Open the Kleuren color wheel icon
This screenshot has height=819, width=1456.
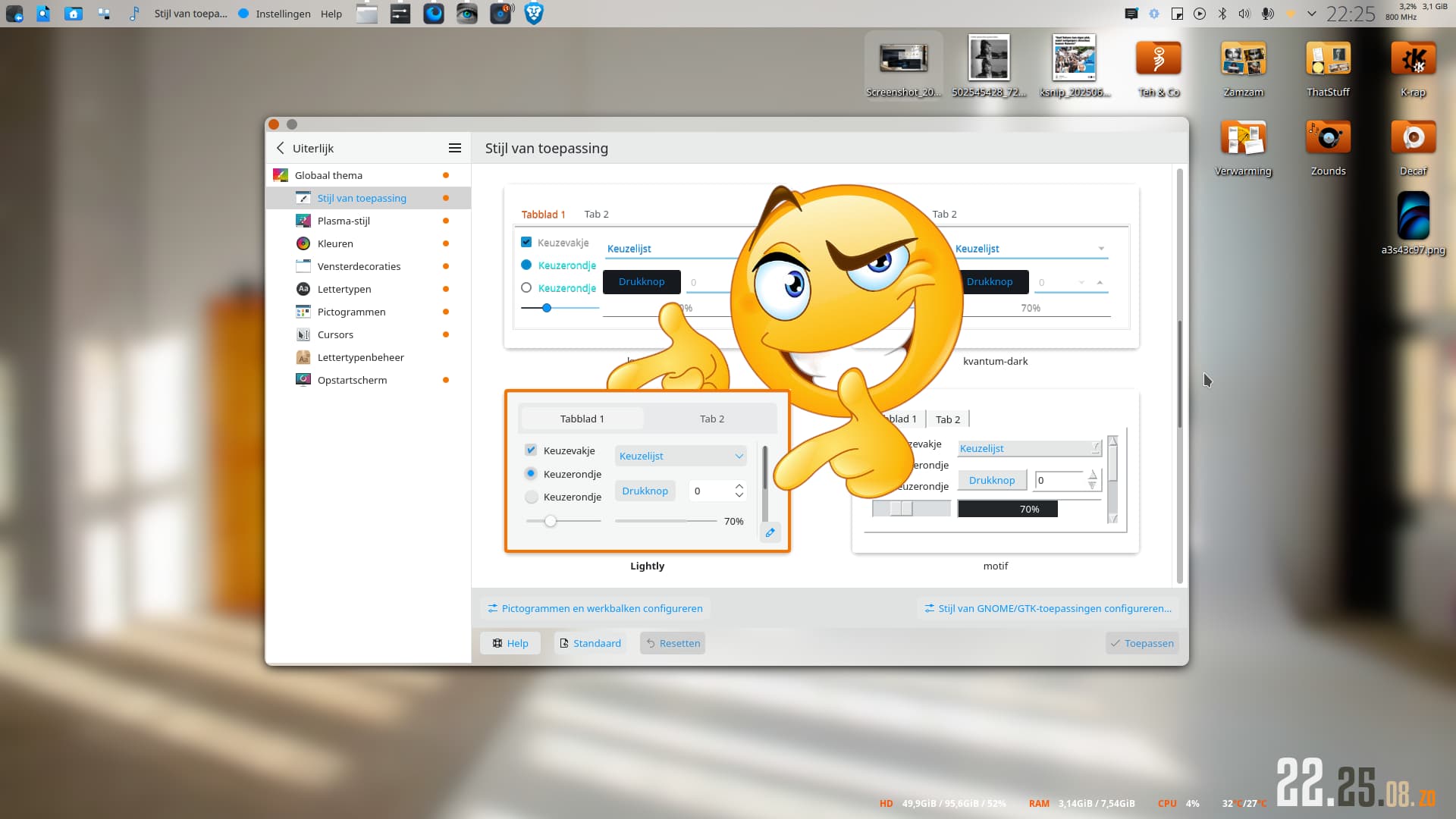[303, 243]
